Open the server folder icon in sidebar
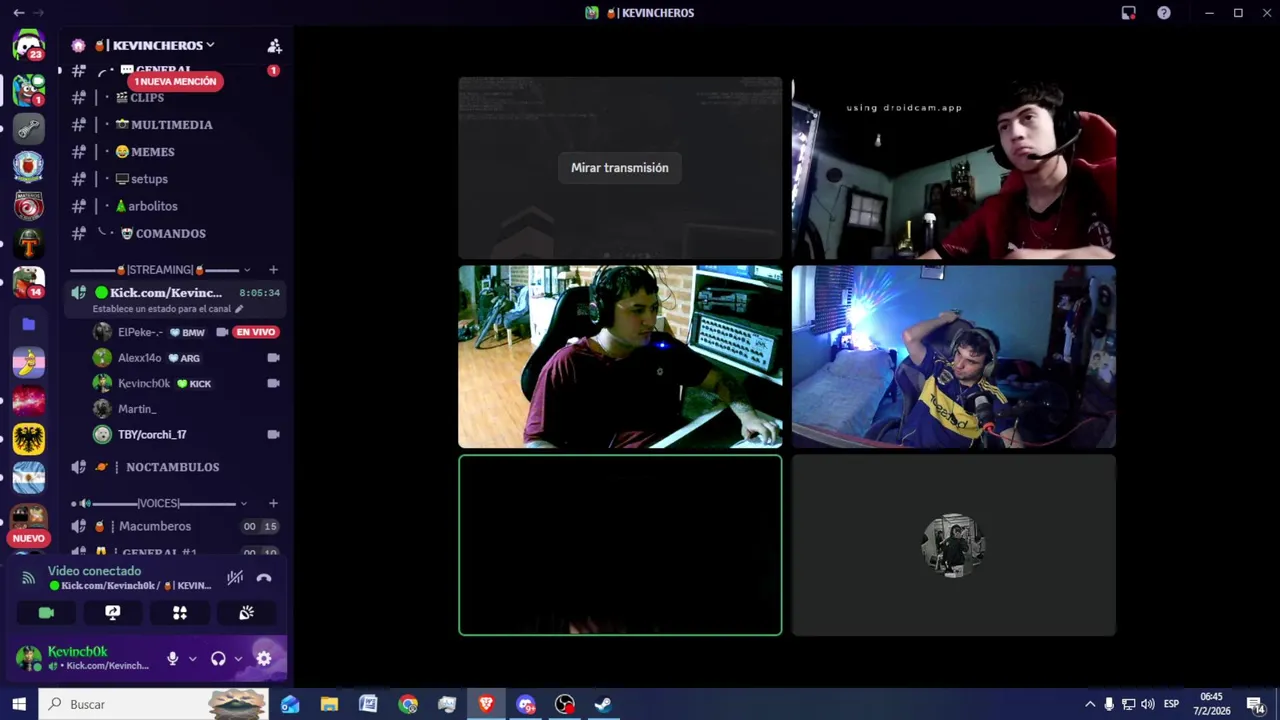 (x=28, y=324)
